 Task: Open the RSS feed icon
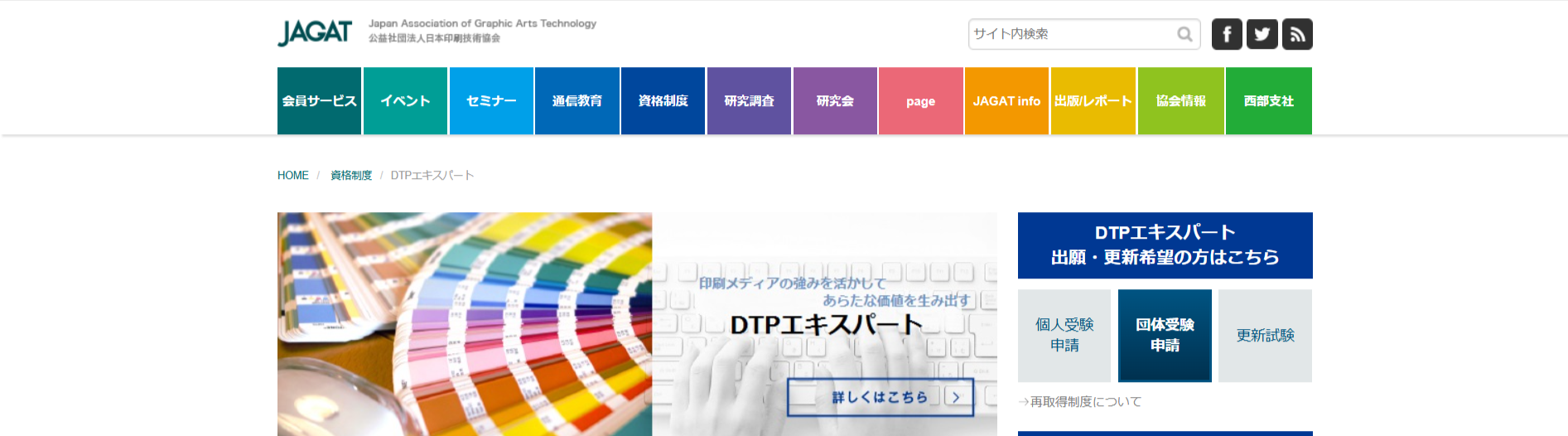point(1297,34)
